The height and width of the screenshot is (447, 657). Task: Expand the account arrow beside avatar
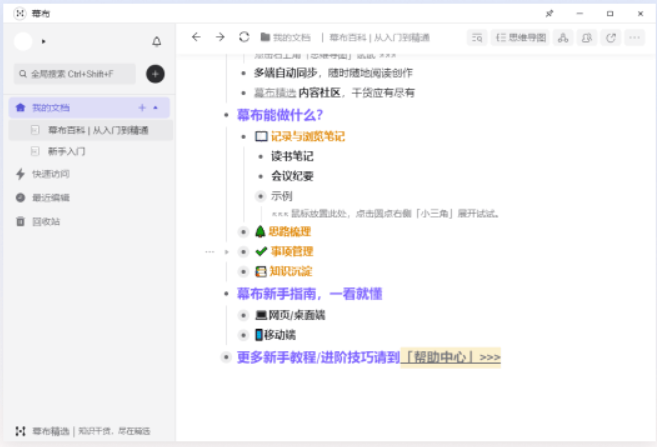pyautogui.click(x=44, y=41)
